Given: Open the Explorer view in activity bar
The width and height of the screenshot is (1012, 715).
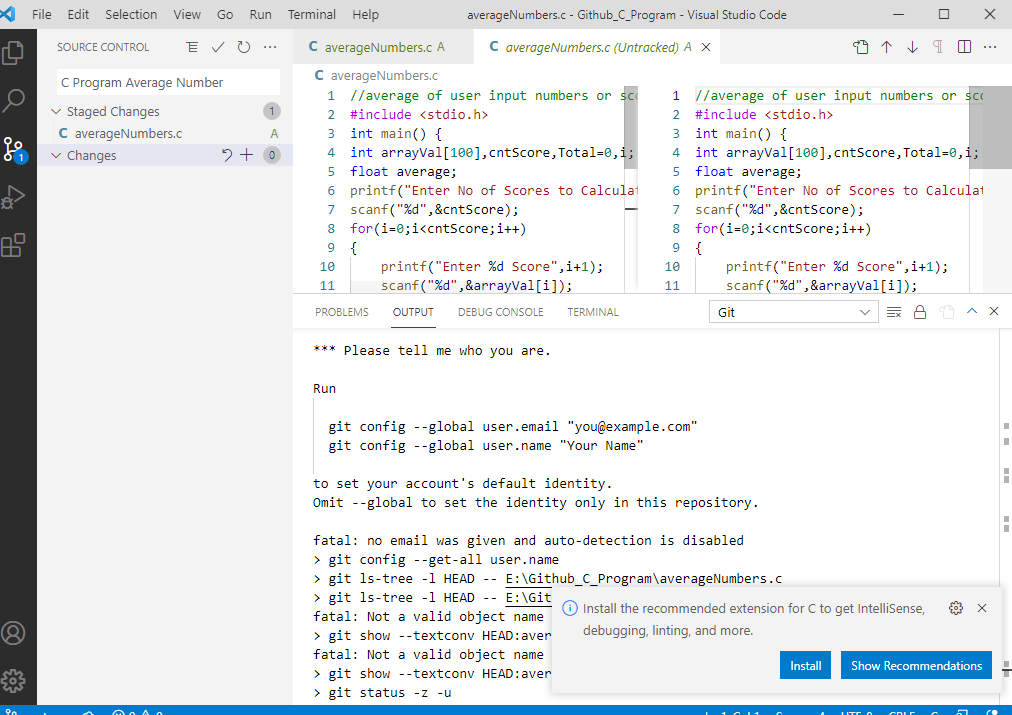Looking at the screenshot, I should [x=14, y=53].
